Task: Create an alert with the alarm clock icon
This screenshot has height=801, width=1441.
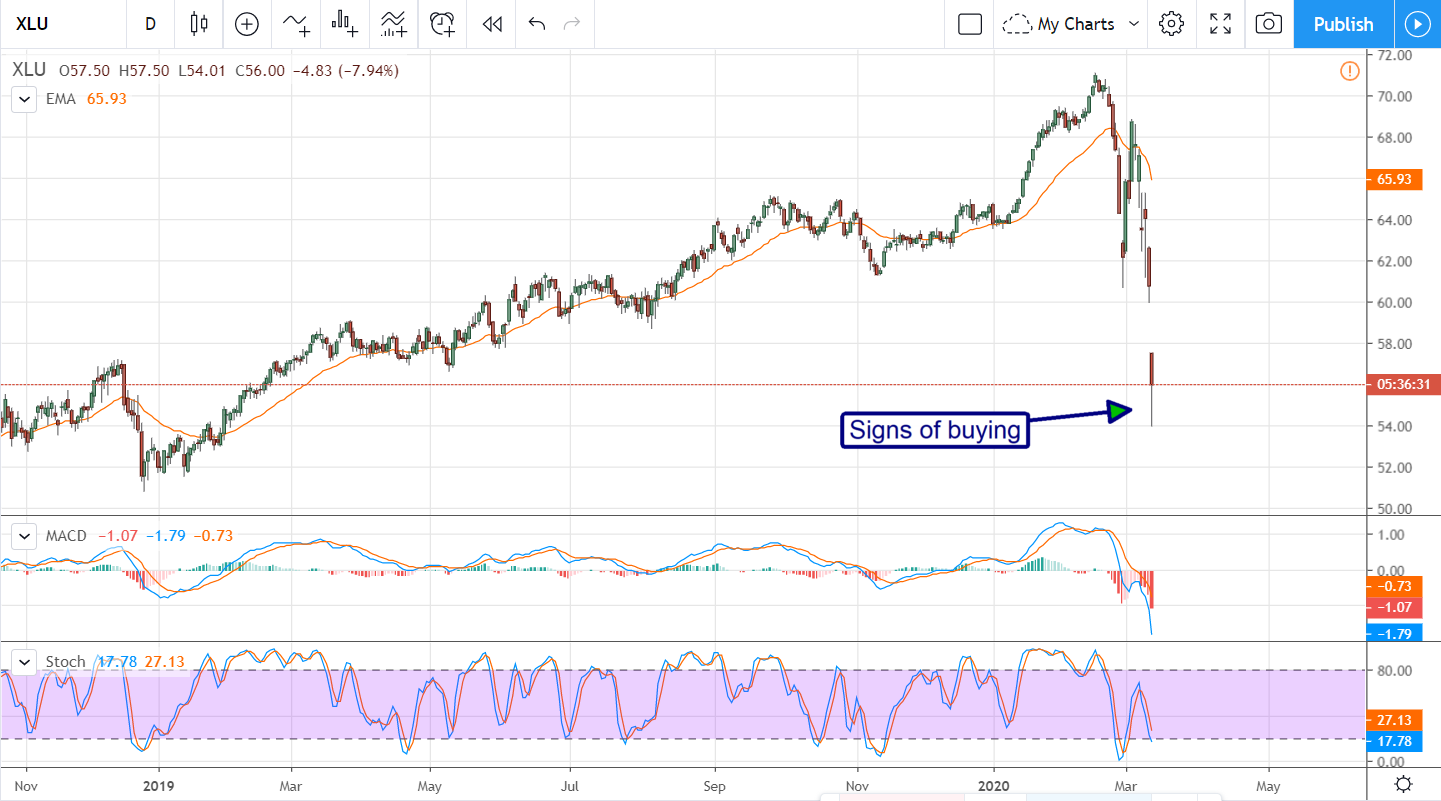Action: (x=442, y=24)
